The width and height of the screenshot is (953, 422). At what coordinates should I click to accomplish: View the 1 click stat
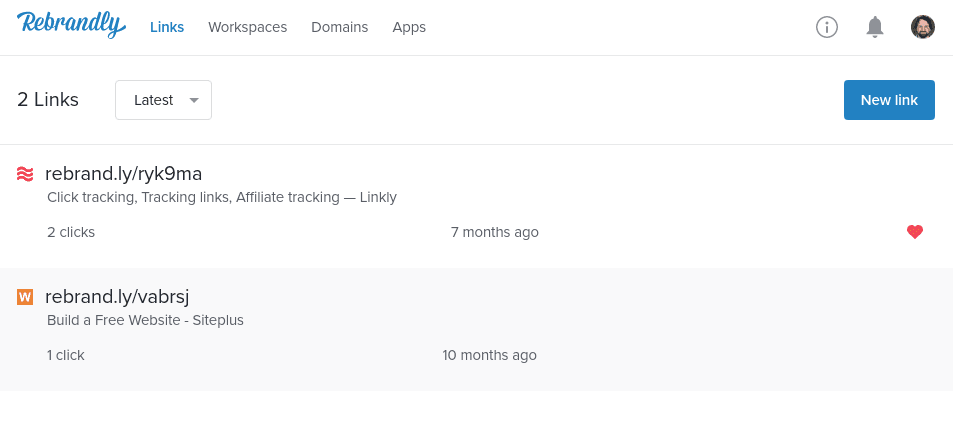[x=66, y=355]
